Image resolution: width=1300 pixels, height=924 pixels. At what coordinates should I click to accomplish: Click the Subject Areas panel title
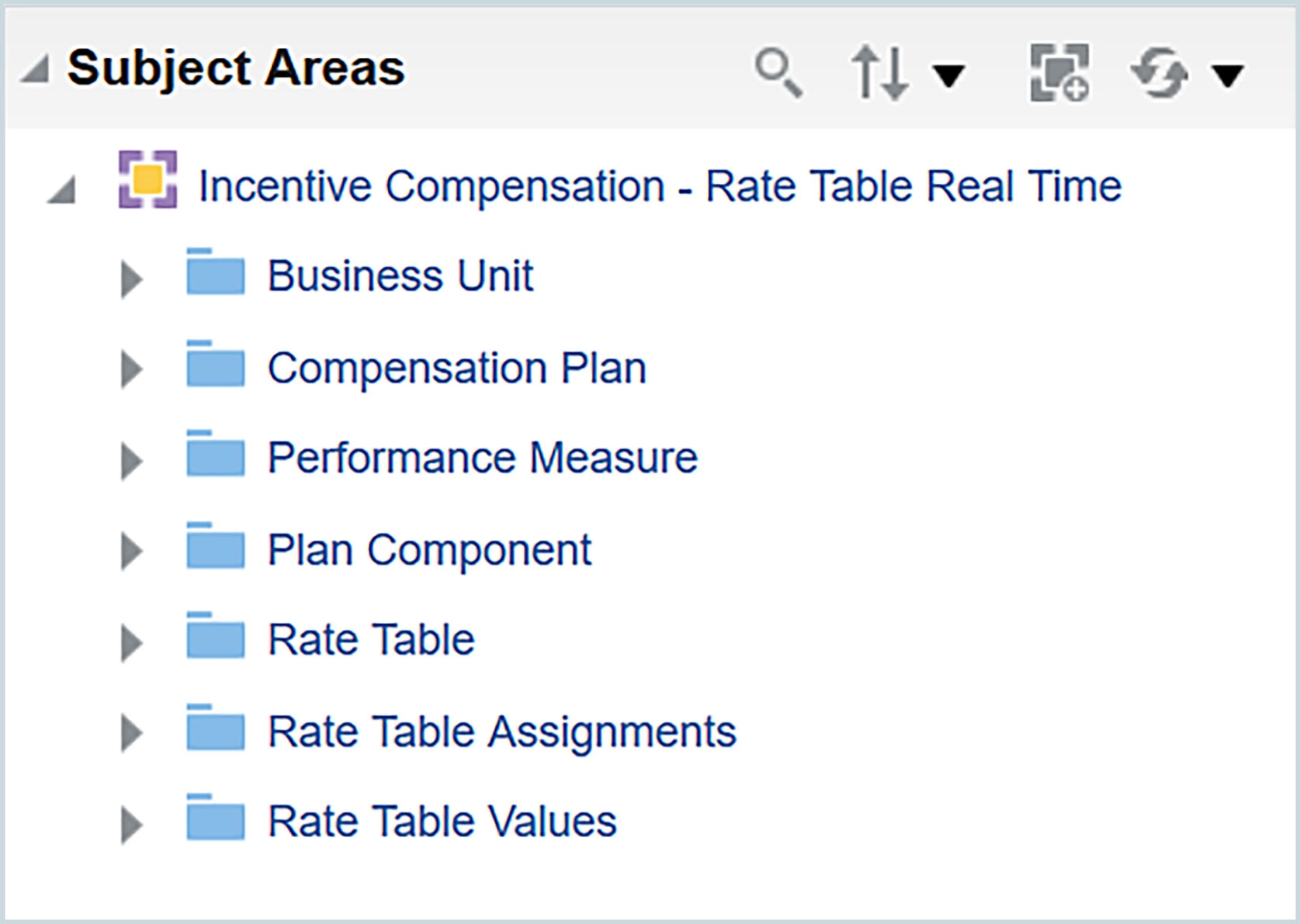coord(236,68)
